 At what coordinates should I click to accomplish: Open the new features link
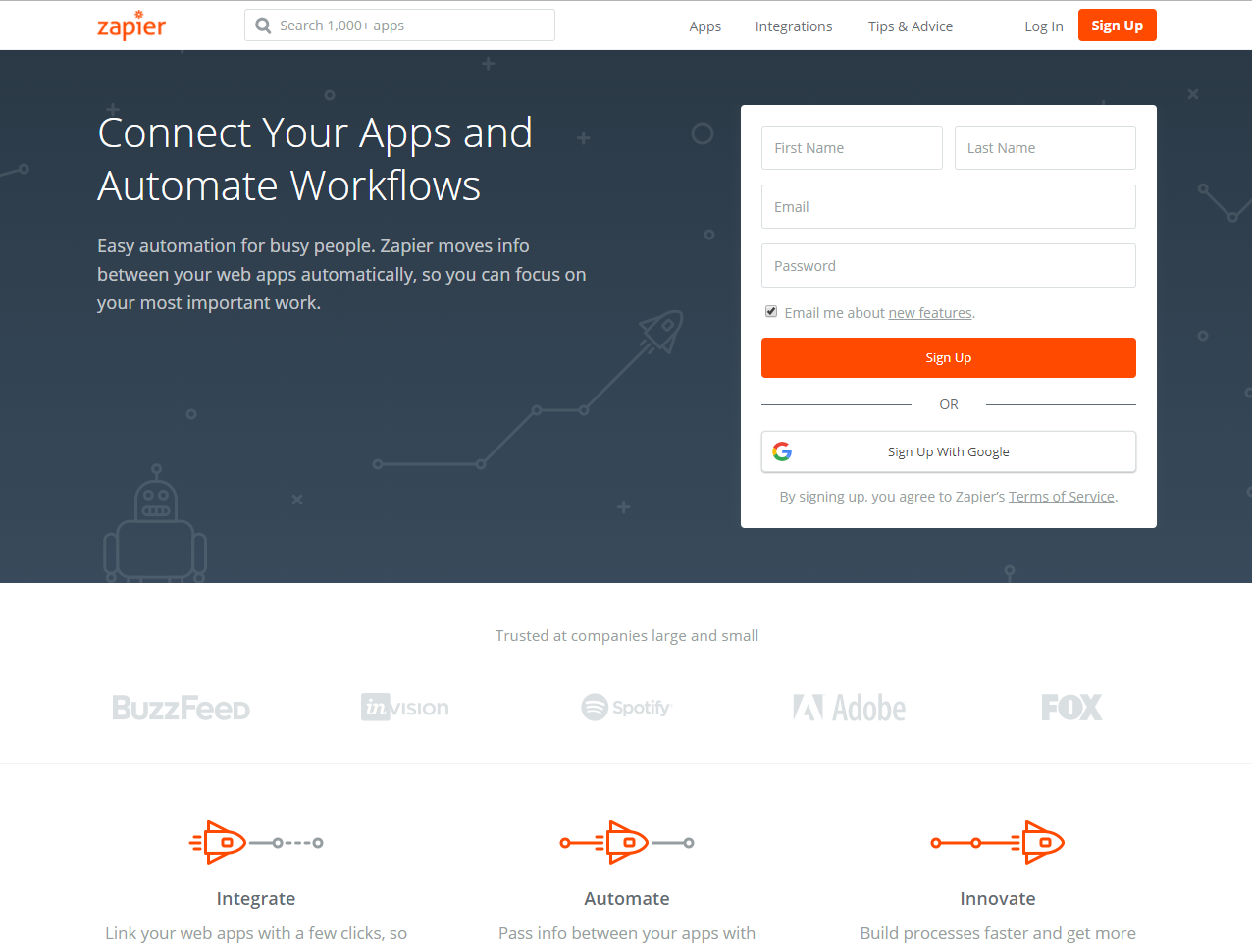pyautogui.click(x=930, y=313)
